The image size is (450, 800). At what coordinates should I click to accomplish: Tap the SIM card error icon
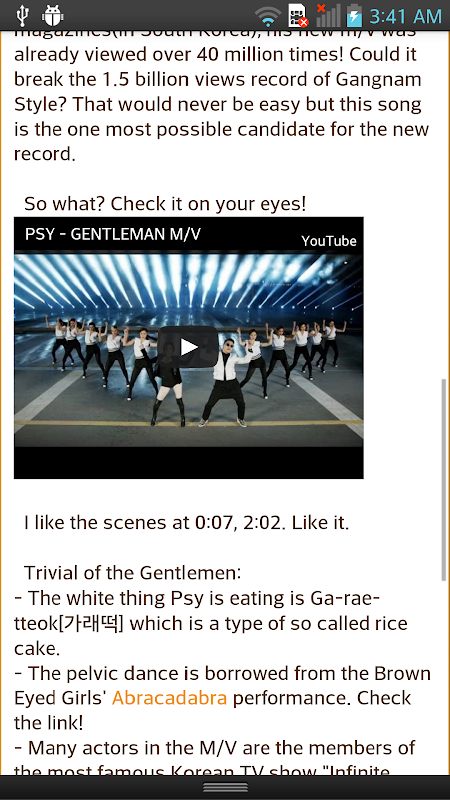(298, 16)
